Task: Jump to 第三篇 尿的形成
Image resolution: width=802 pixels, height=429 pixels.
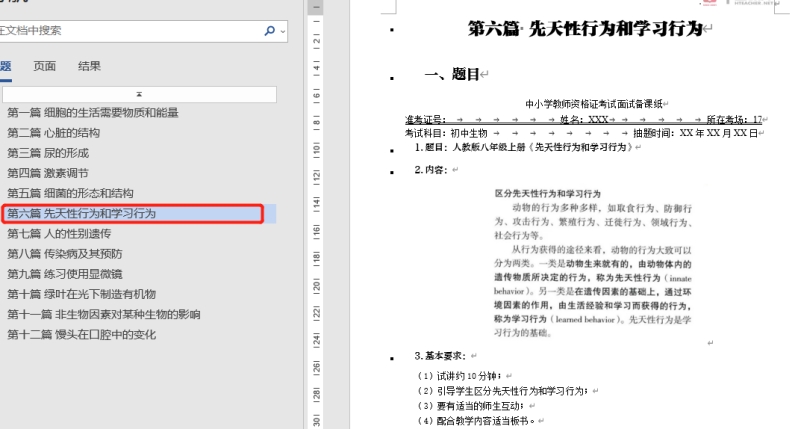Action: (48, 153)
